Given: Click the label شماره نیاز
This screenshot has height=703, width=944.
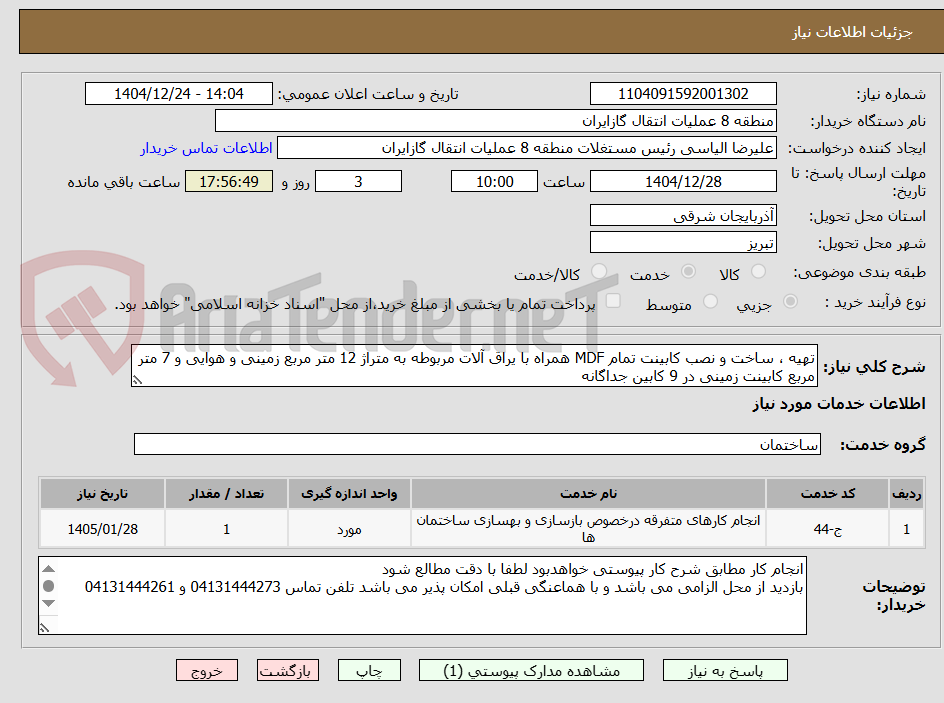Looking at the screenshot, I should pyautogui.click(x=891, y=94).
